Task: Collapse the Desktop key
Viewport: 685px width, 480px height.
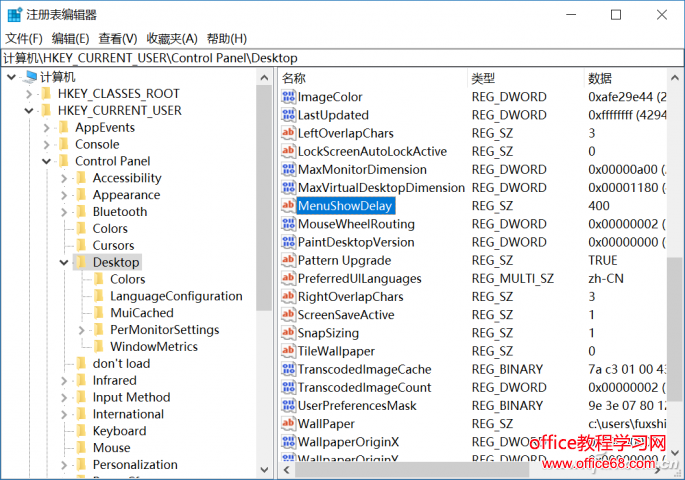Action: pos(64,262)
